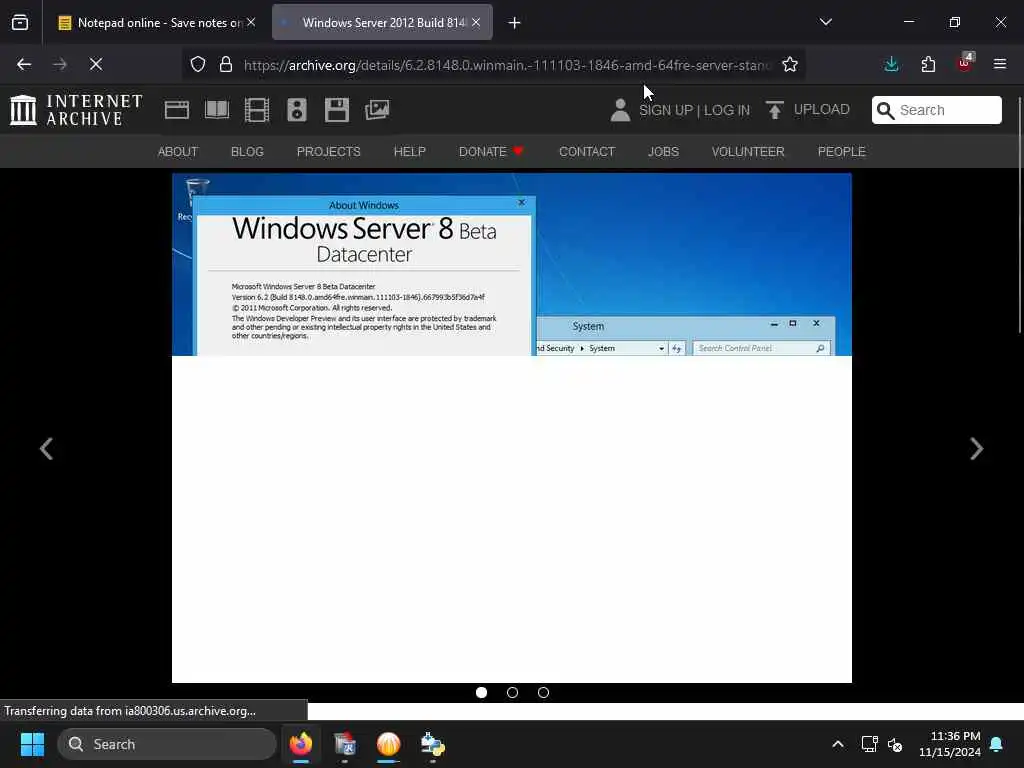Select the Windows Server 2012 Build tab

click(x=382, y=23)
